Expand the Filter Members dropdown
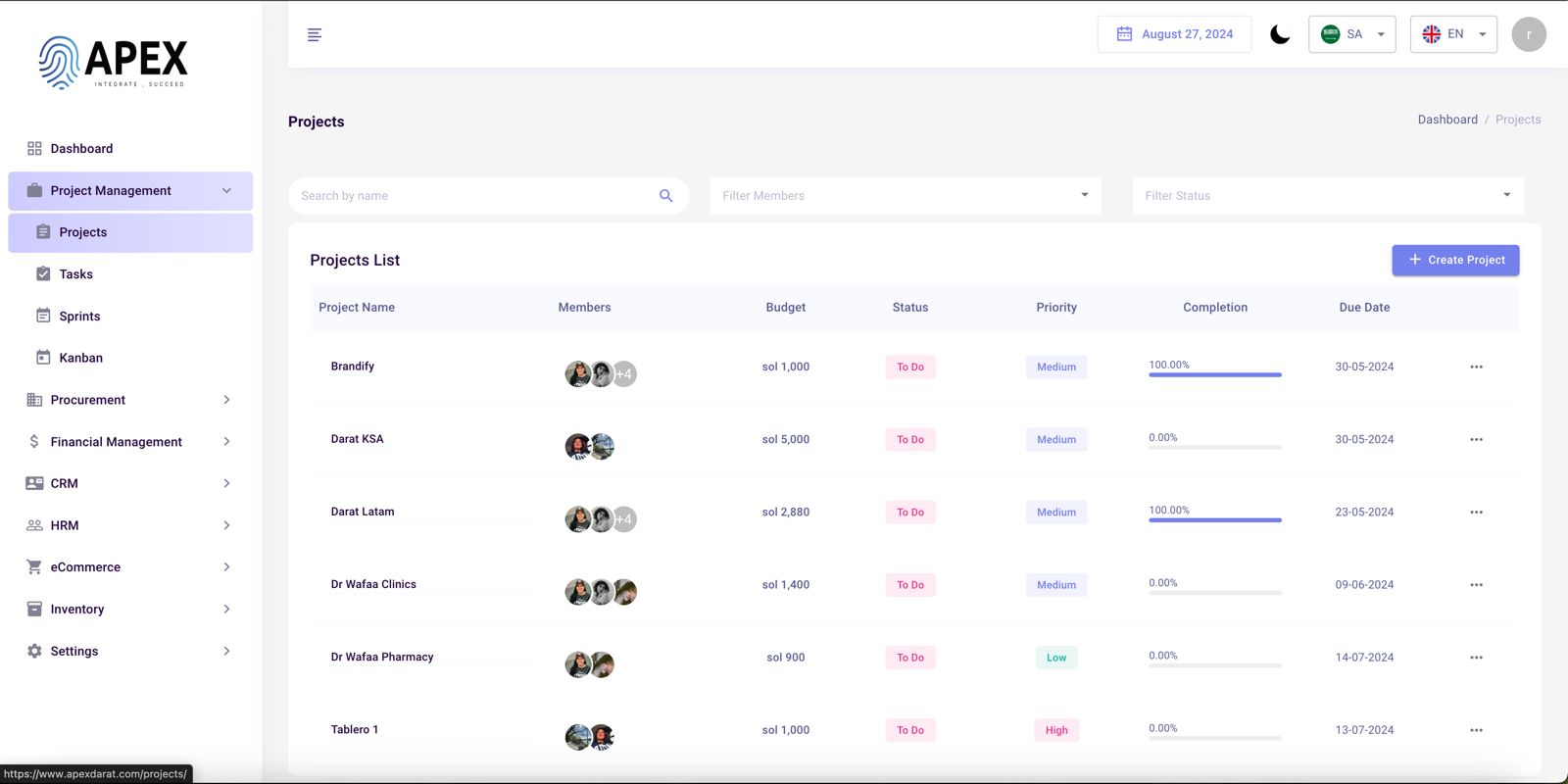The height and width of the screenshot is (784, 1568). (x=906, y=196)
